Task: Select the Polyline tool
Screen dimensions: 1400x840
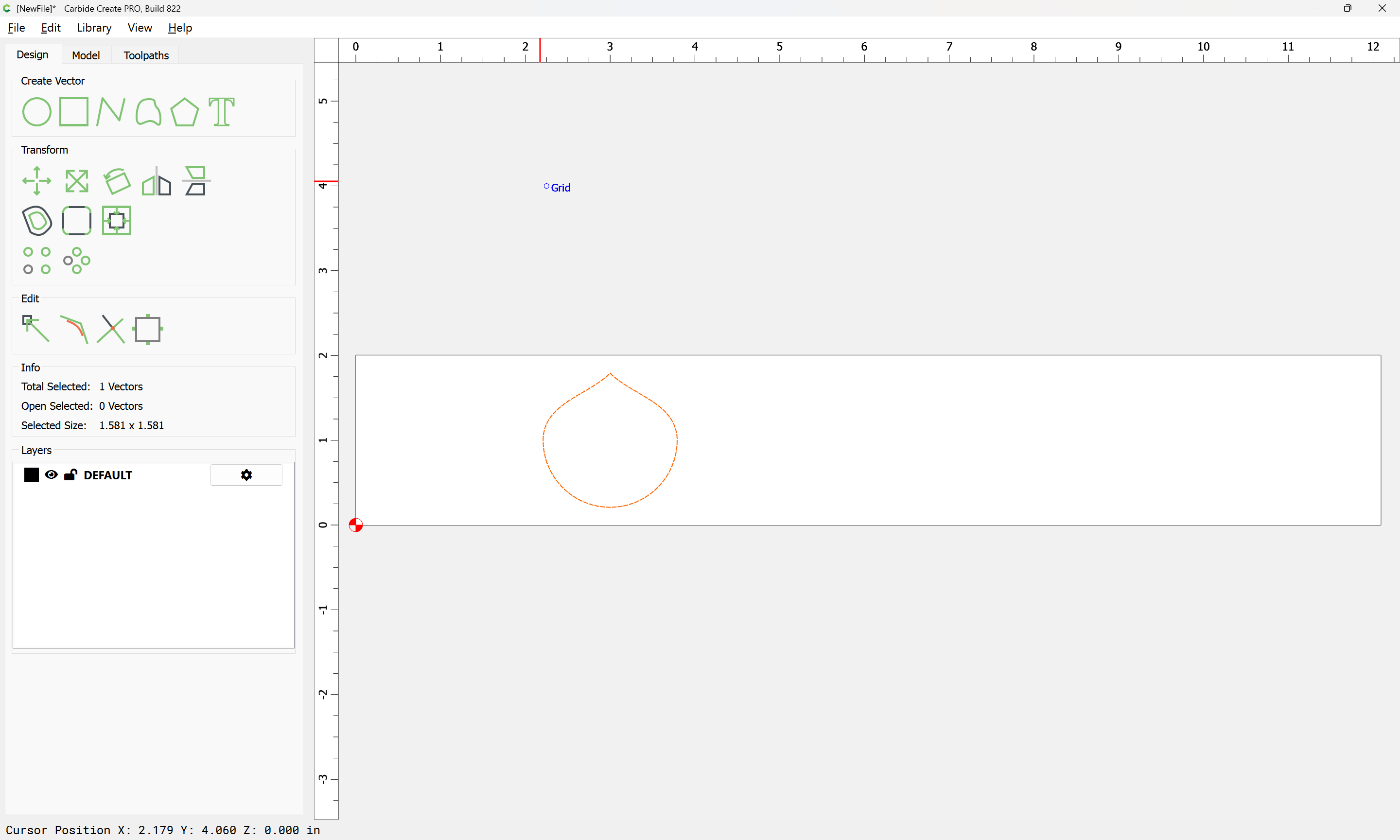Action: click(110, 111)
